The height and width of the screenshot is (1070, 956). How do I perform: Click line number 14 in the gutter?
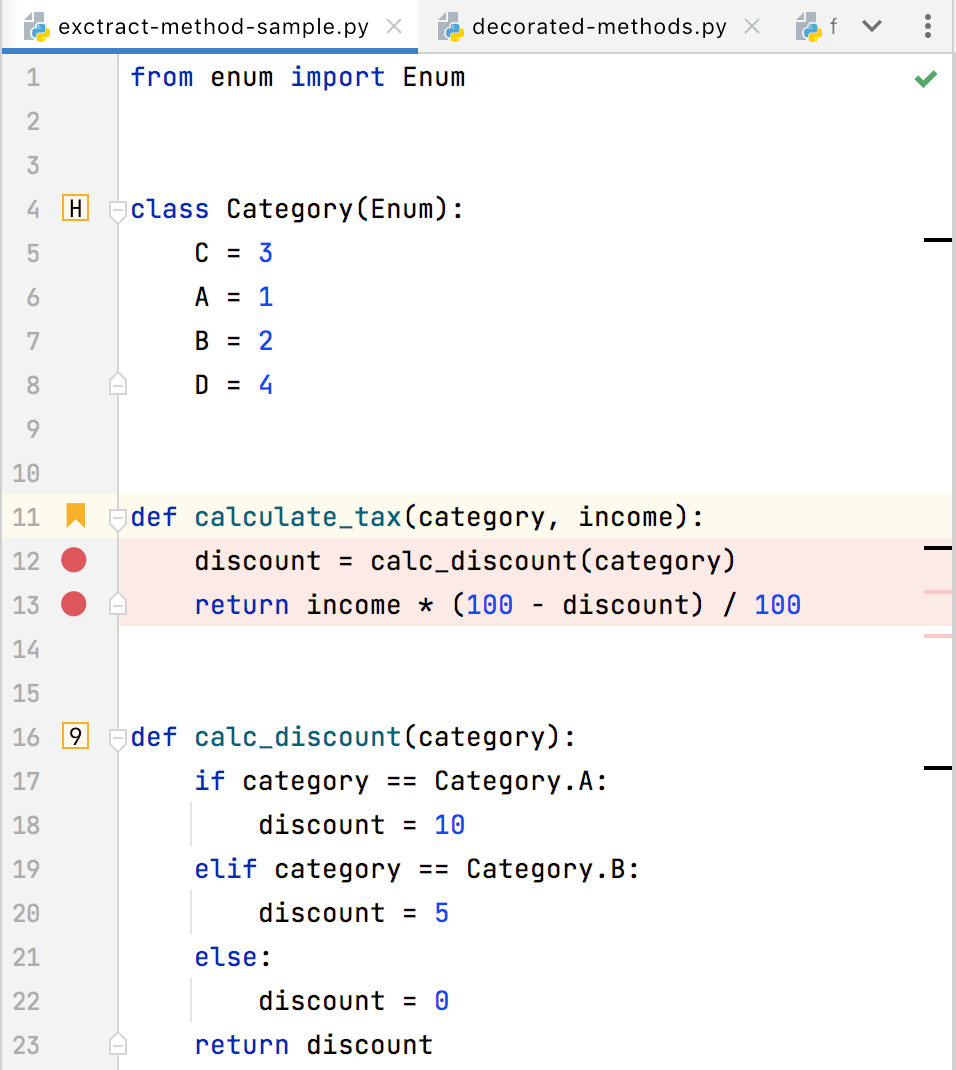click(26, 649)
